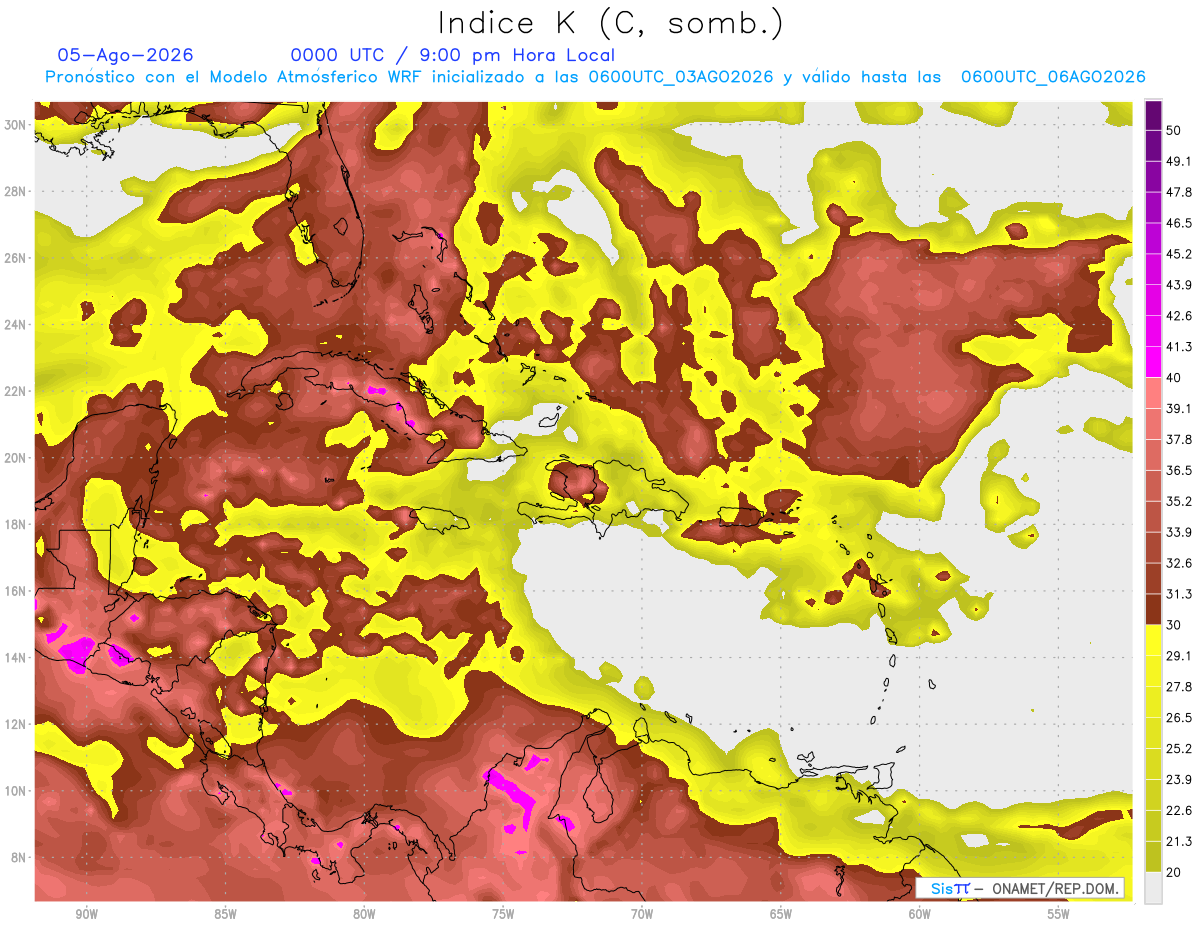The image size is (1200, 927).
Task: Click the 75W longitude label
Action: click(503, 914)
